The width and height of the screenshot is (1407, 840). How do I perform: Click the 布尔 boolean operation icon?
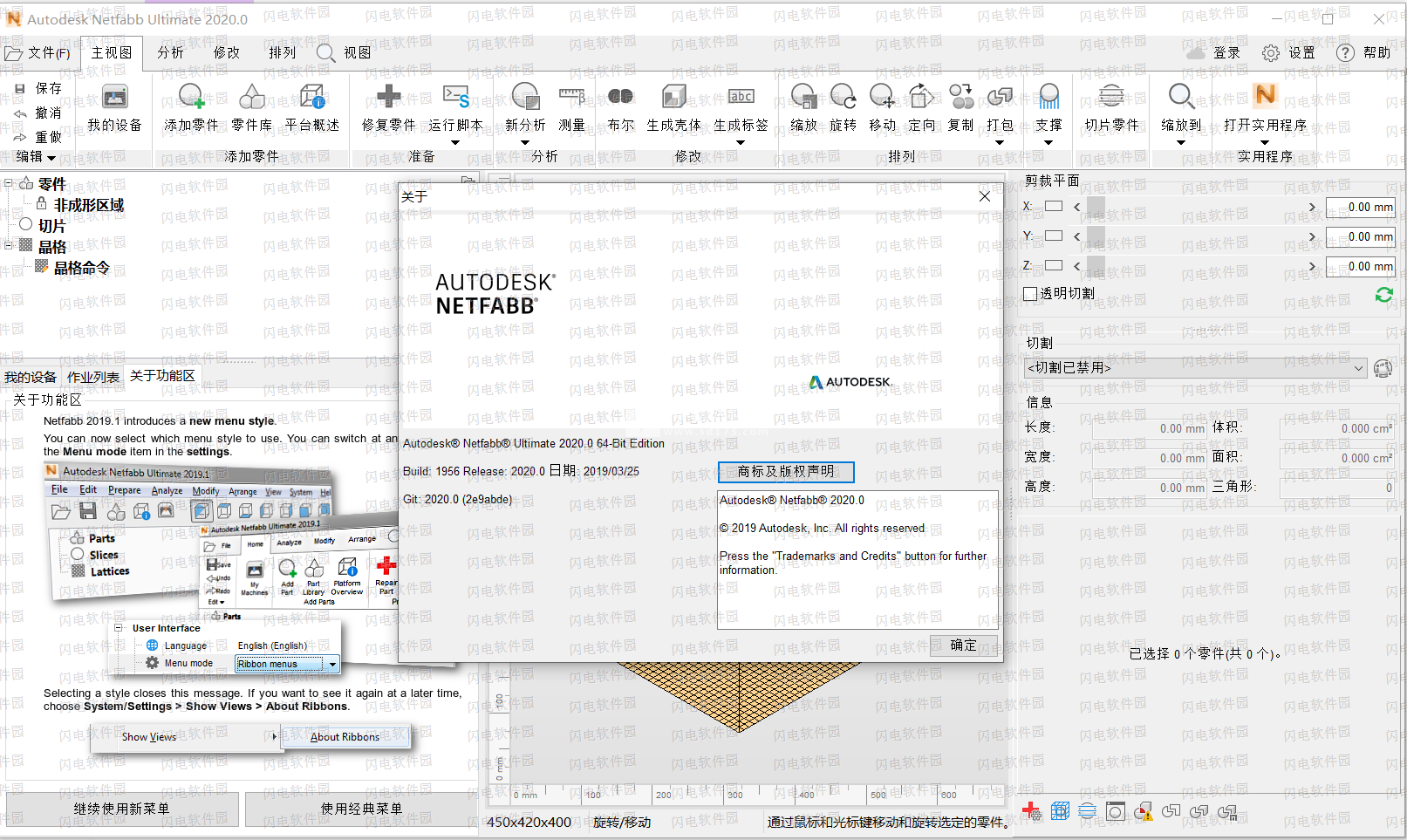coord(620,97)
